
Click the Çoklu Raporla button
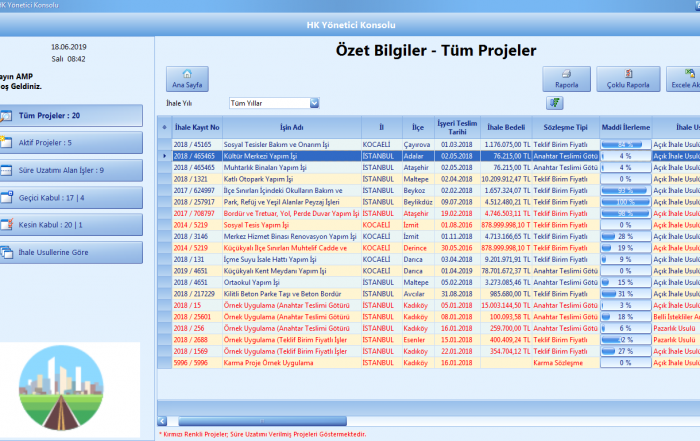627,79
